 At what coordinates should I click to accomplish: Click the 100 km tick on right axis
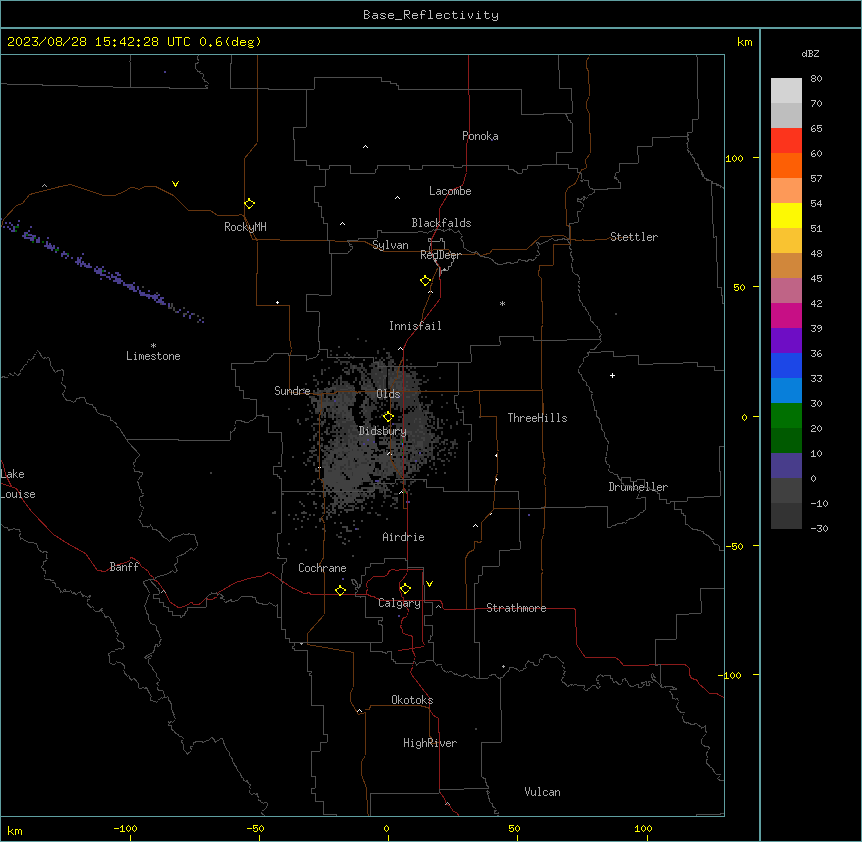pos(734,158)
